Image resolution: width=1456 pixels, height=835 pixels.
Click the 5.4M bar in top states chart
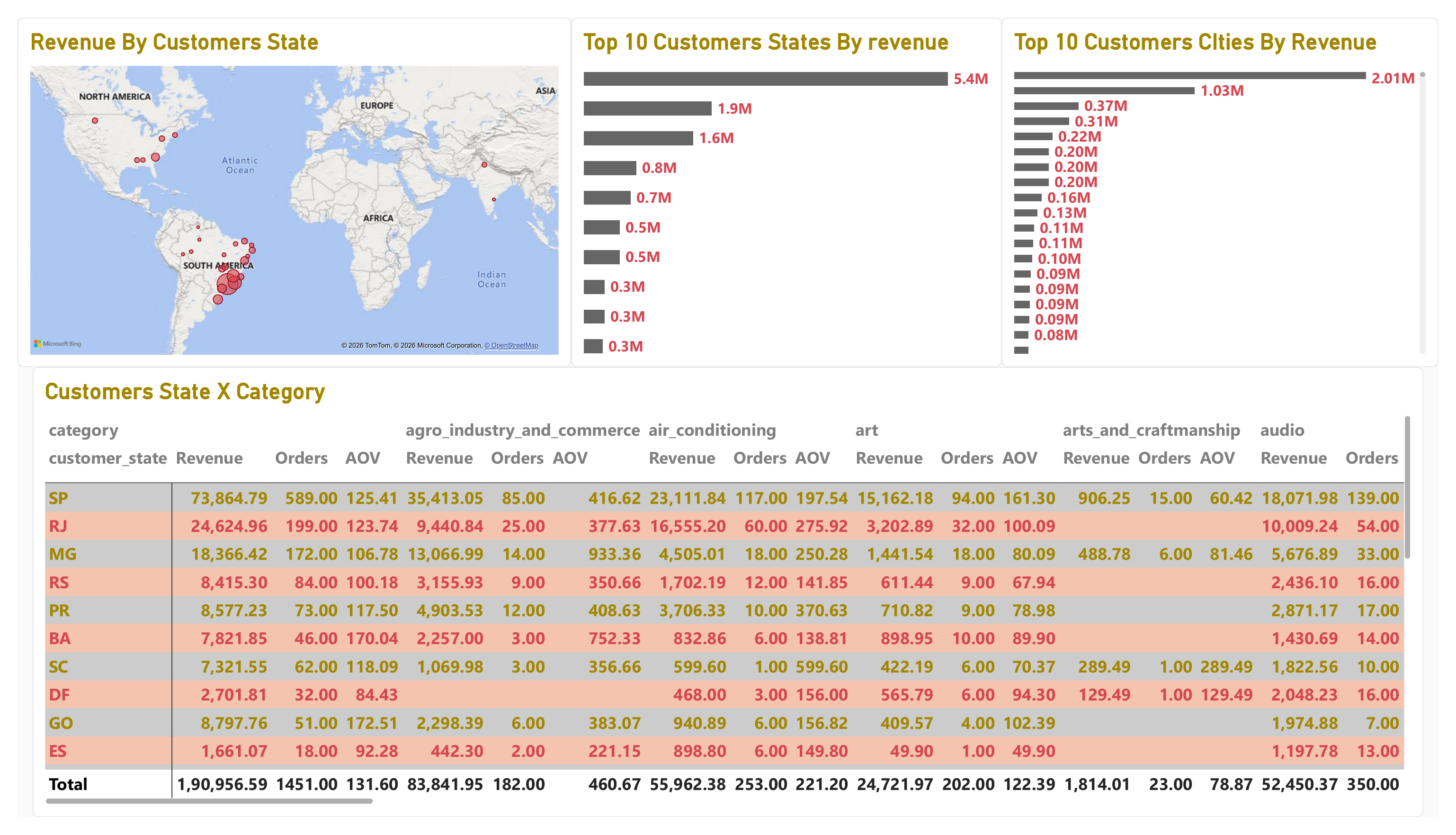pos(765,79)
